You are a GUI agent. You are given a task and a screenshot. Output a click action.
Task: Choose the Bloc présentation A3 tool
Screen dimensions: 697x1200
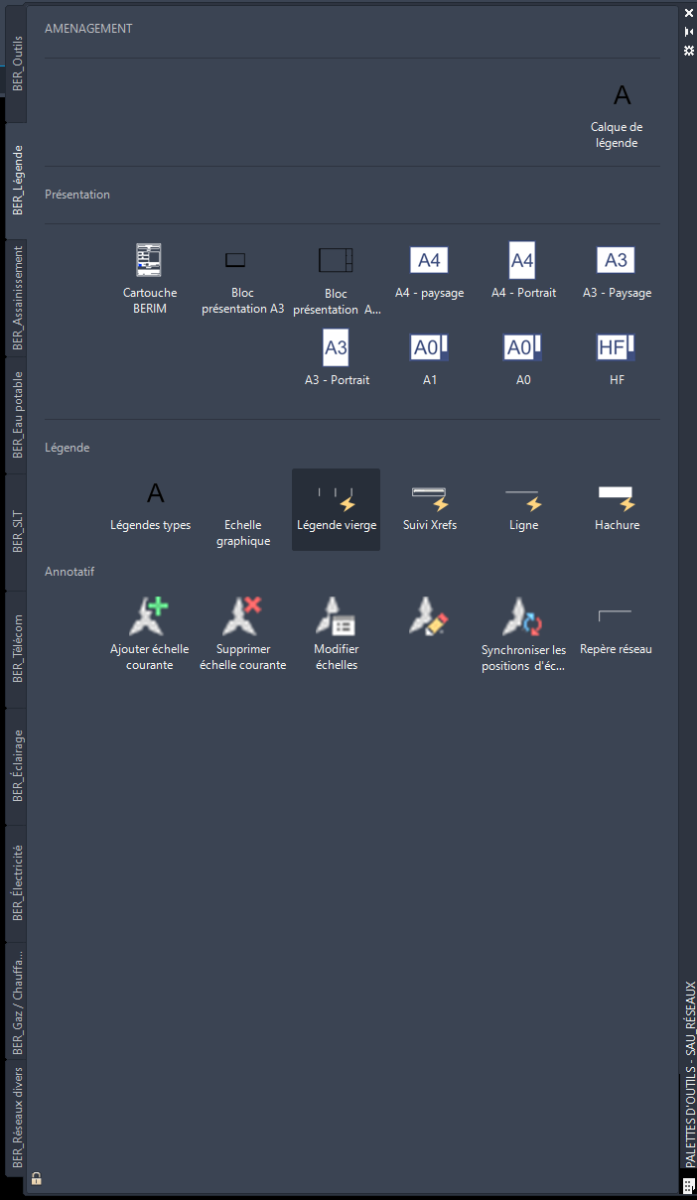(x=242, y=279)
